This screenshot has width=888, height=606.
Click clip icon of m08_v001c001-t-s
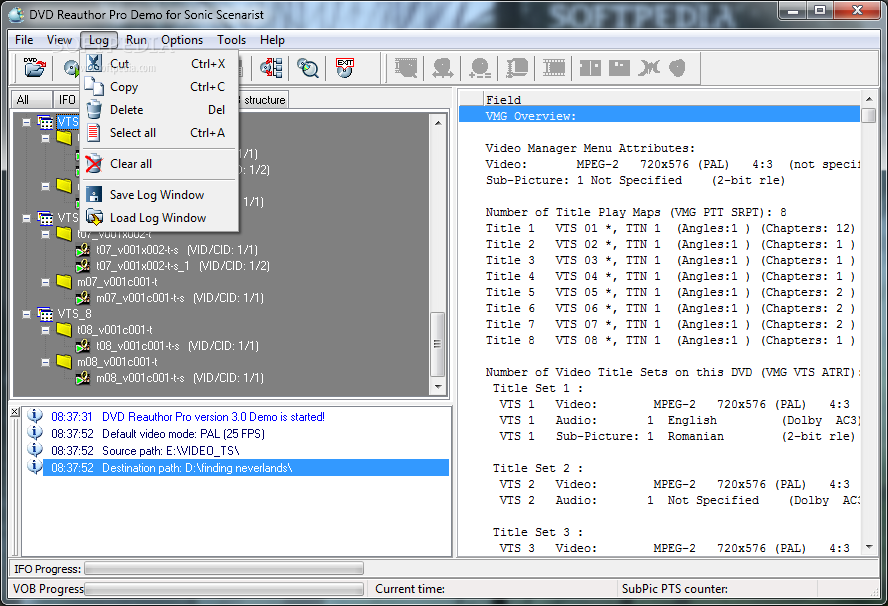point(83,377)
